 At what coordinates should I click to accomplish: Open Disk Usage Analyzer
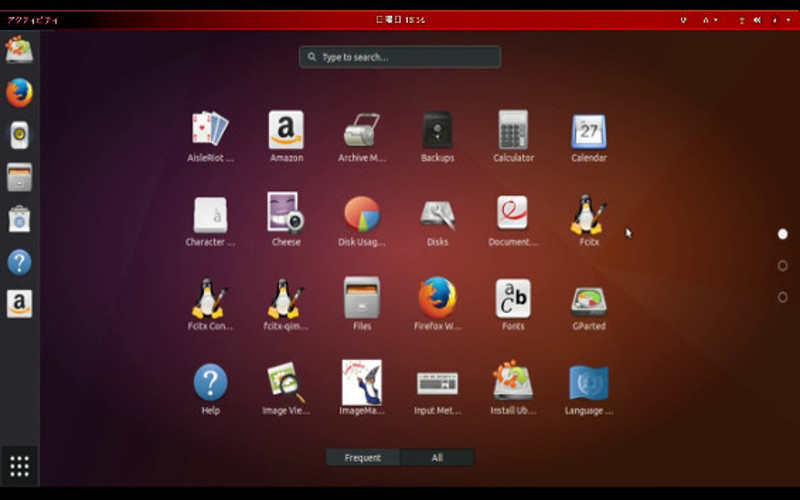[362, 220]
